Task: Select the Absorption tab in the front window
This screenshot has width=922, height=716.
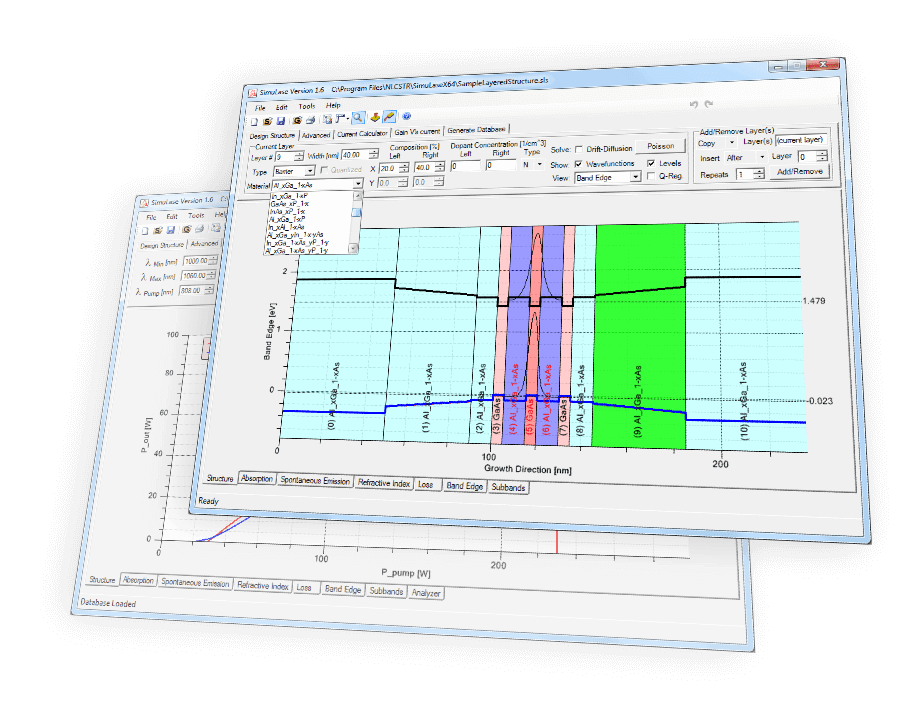Action: [257, 479]
